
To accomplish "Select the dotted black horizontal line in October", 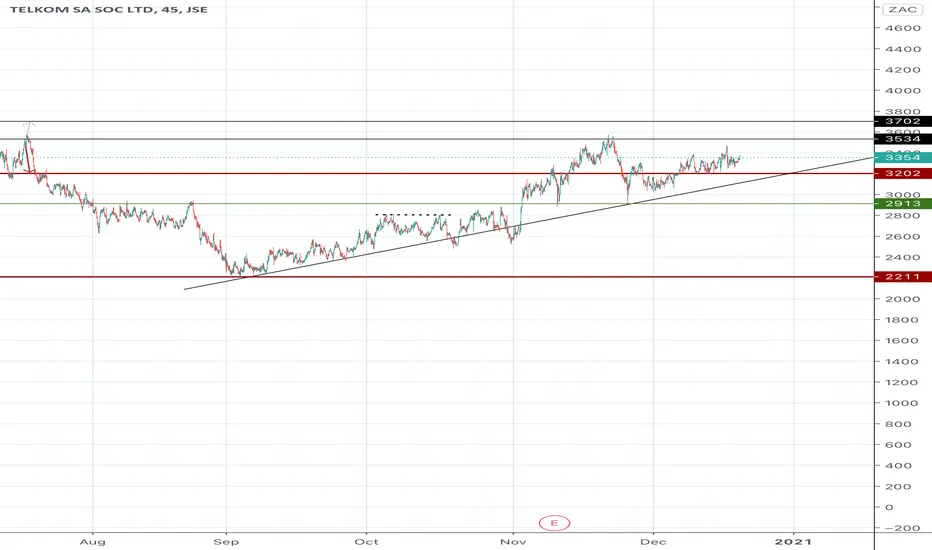I will point(413,214).
